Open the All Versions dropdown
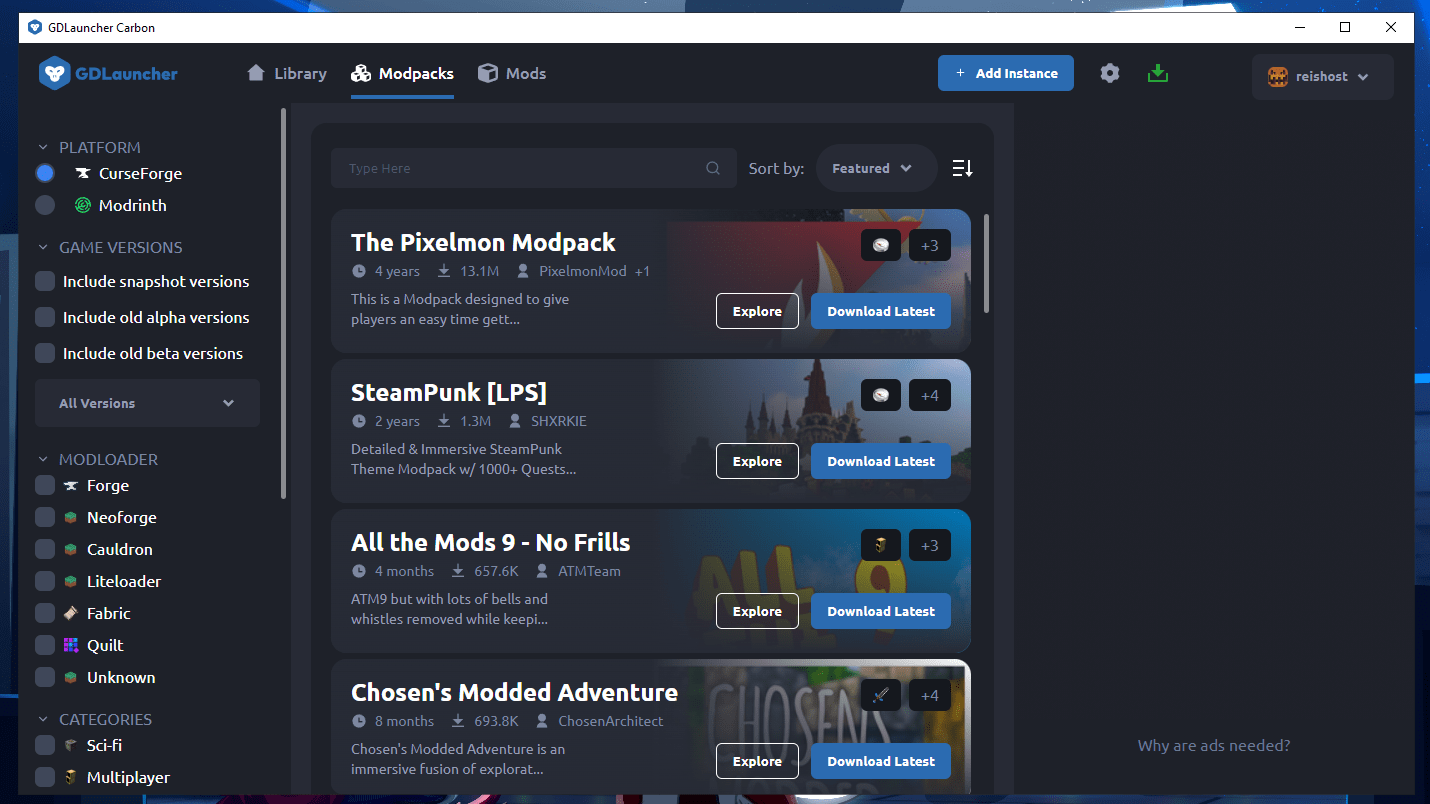 [147, 403]
